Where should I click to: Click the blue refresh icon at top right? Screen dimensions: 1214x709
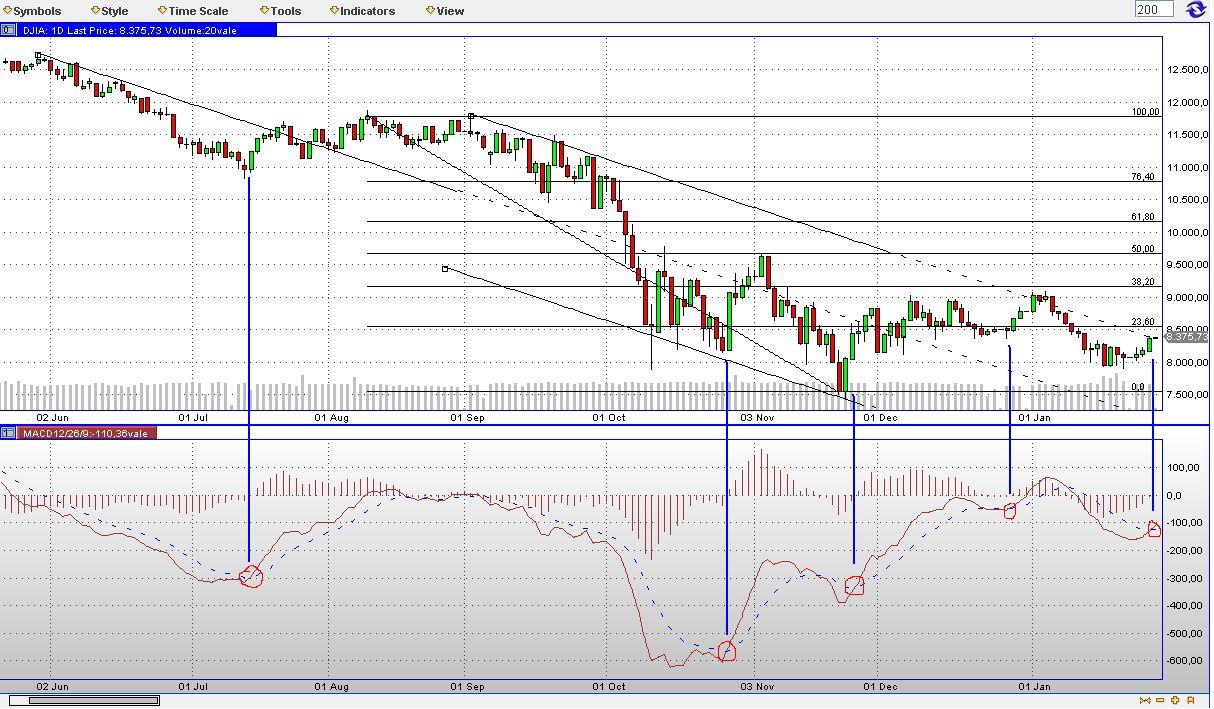(1196, 9)
